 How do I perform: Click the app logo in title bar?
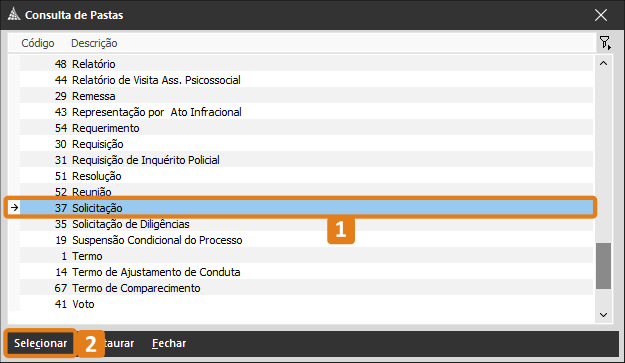[x=14, y=14]
